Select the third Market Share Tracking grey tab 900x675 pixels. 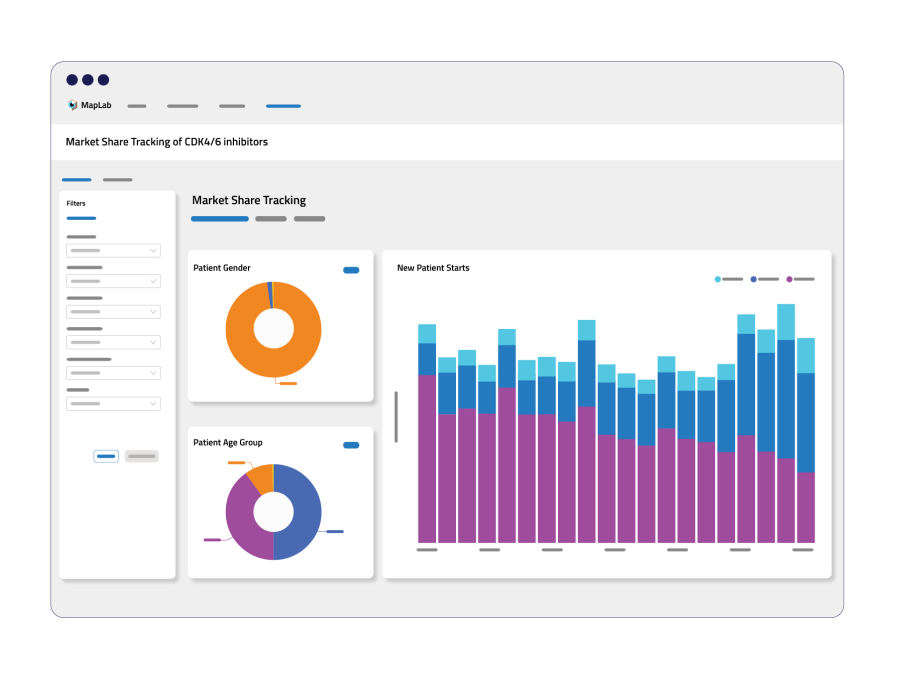tap(309, 219)
